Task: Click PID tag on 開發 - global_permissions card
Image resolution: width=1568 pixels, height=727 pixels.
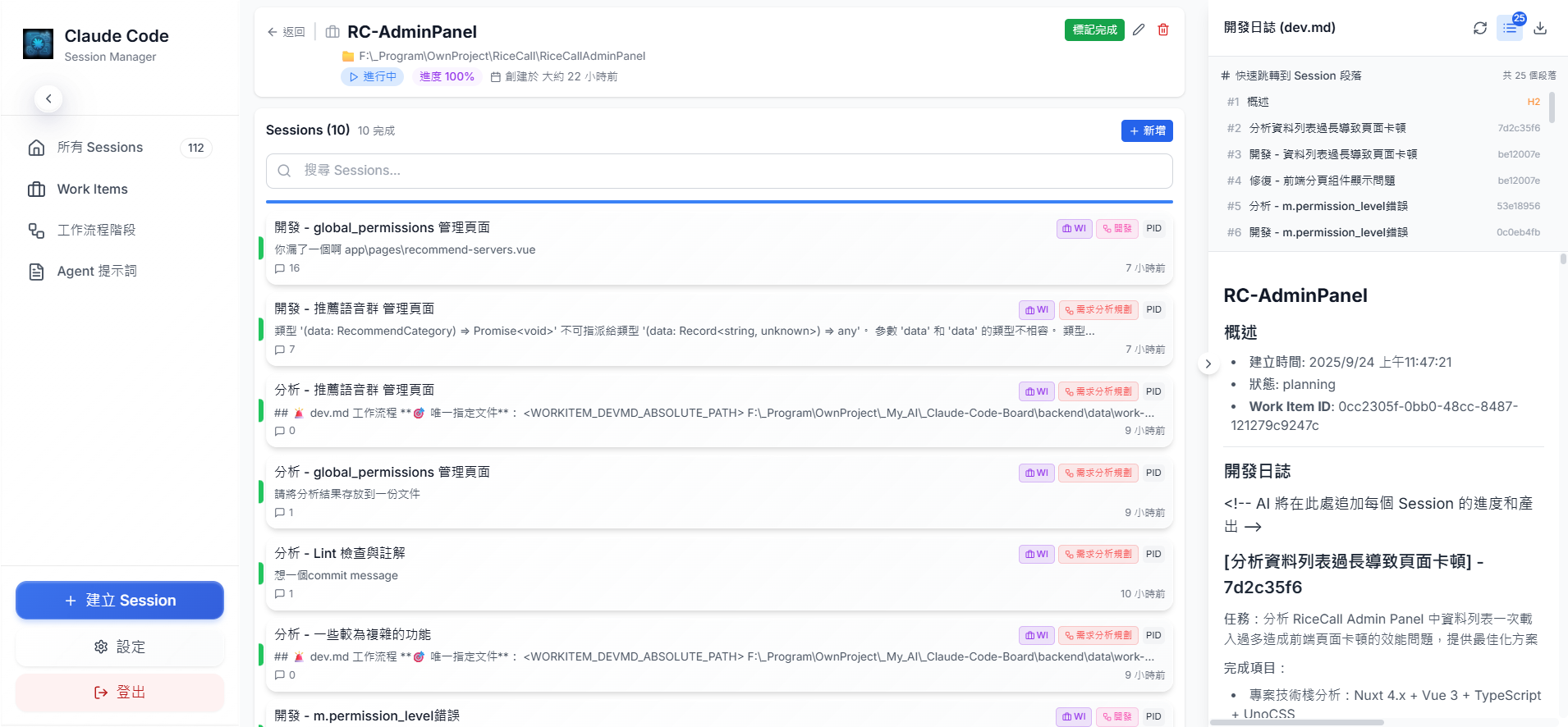Action: click(1153, 229)
